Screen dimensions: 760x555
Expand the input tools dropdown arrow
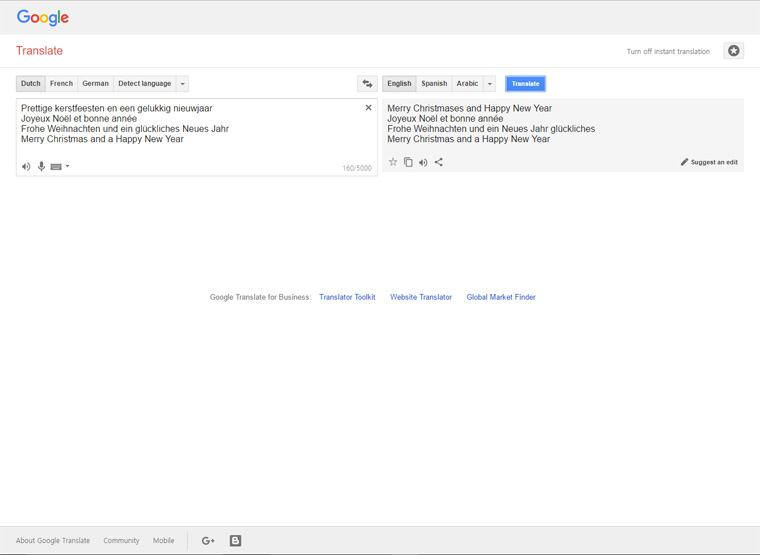[x=67, y=166]
